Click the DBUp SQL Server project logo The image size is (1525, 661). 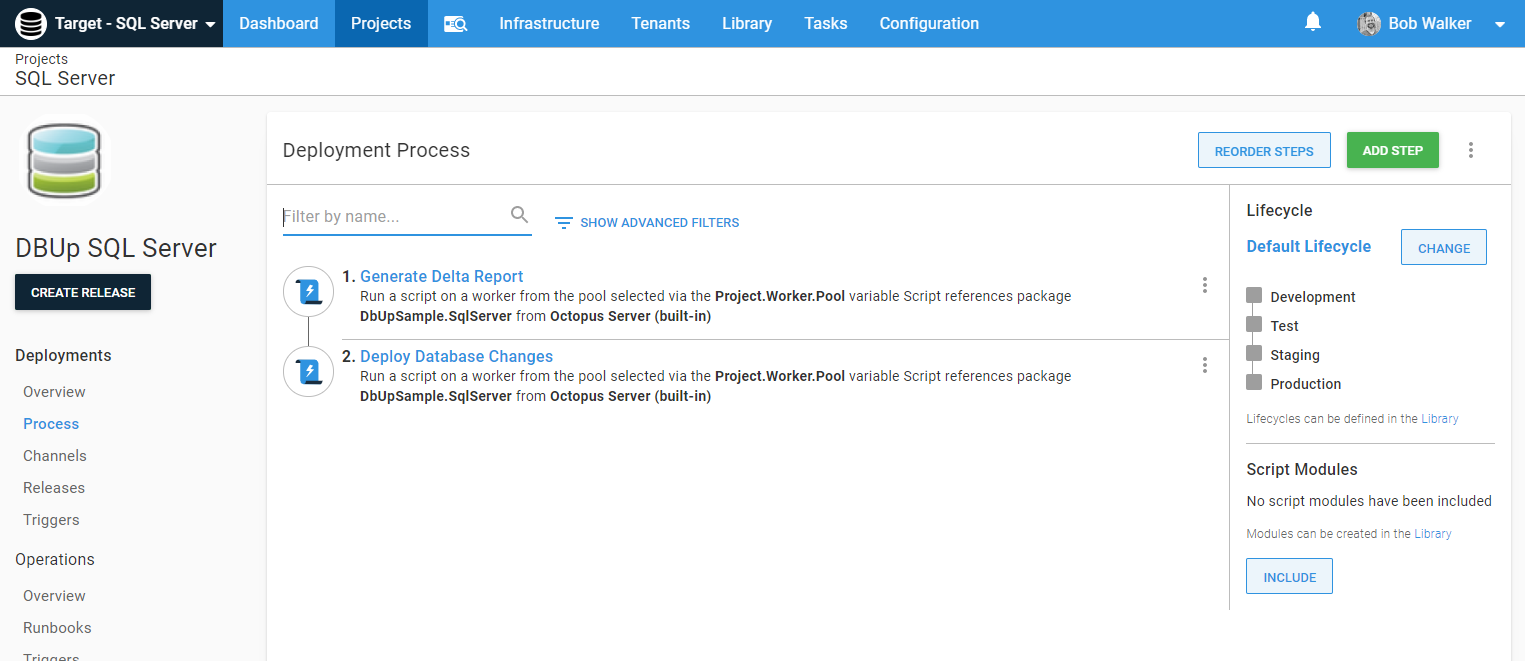point(65,161)
